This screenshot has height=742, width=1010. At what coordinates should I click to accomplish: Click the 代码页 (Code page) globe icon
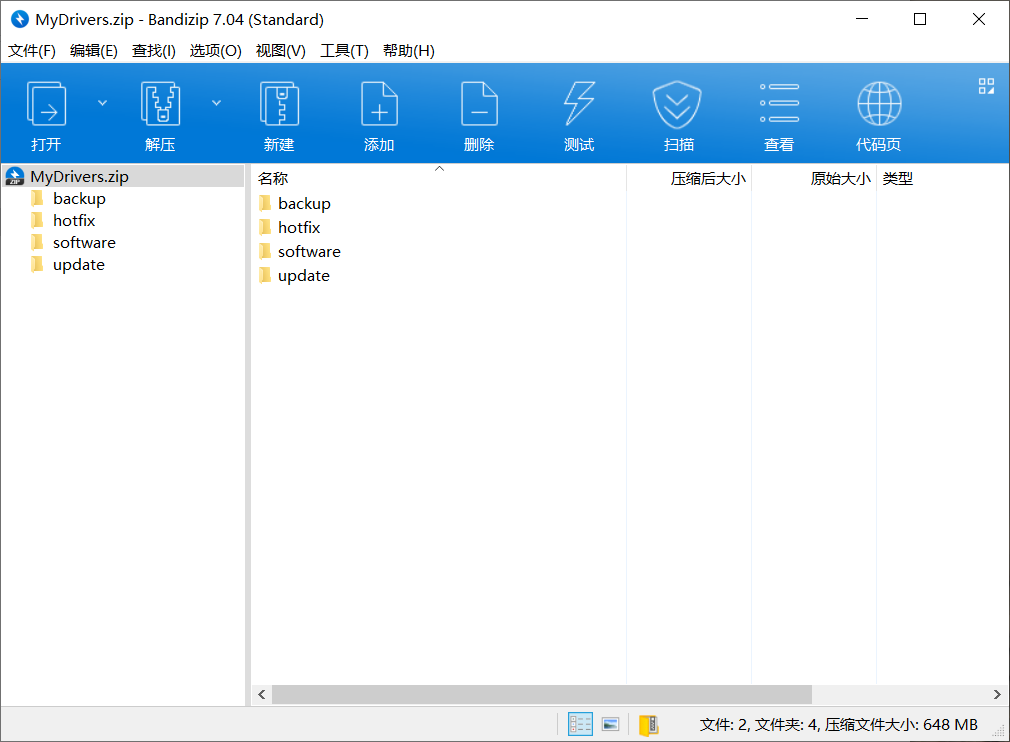coord(879,104)
